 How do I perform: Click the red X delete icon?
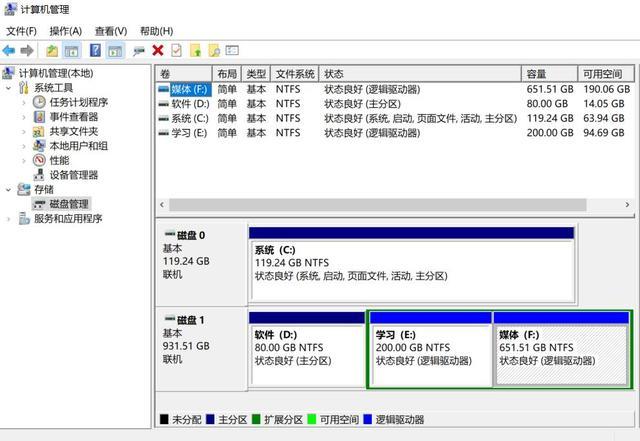point(158,51)
